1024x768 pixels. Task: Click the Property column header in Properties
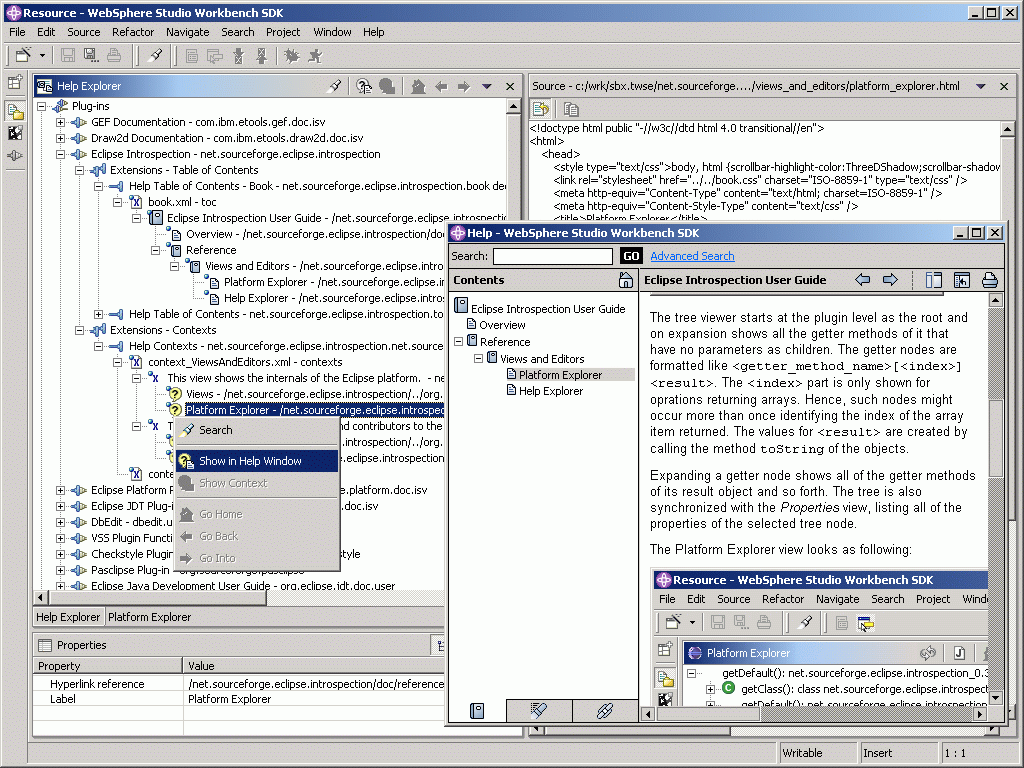pos(108,666)
